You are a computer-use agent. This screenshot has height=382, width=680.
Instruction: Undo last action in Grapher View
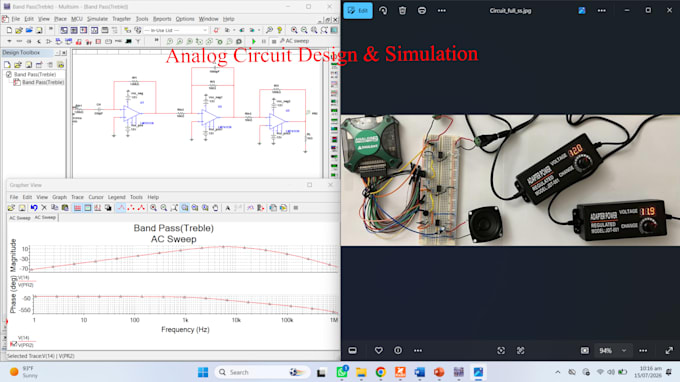coord(34,208)
